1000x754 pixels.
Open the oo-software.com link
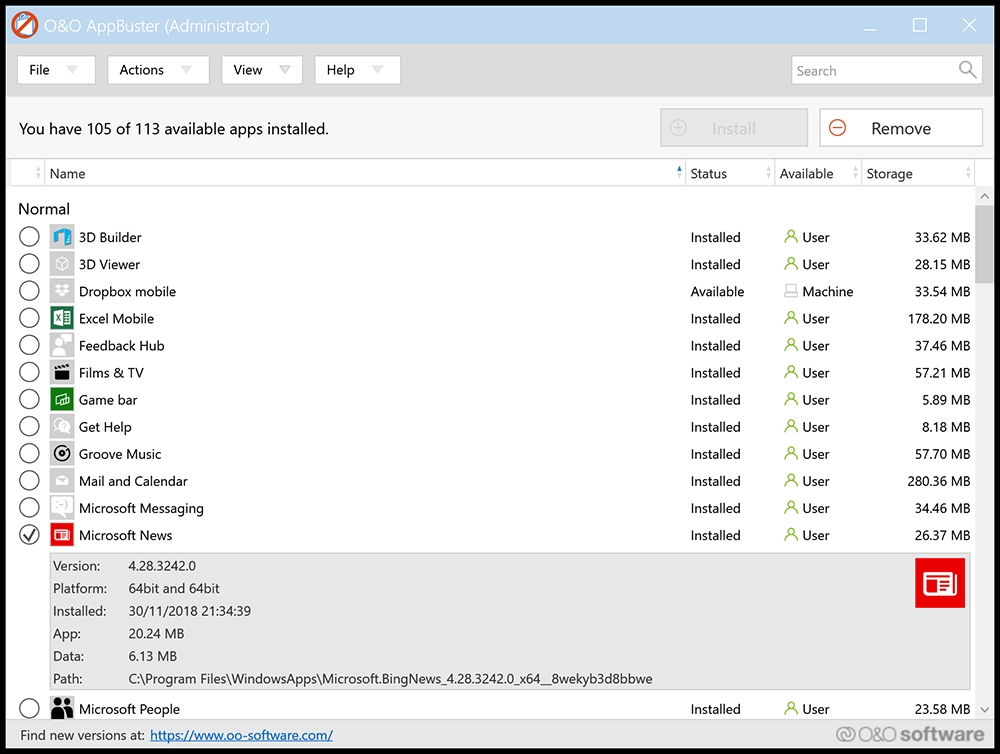(241, 736)
